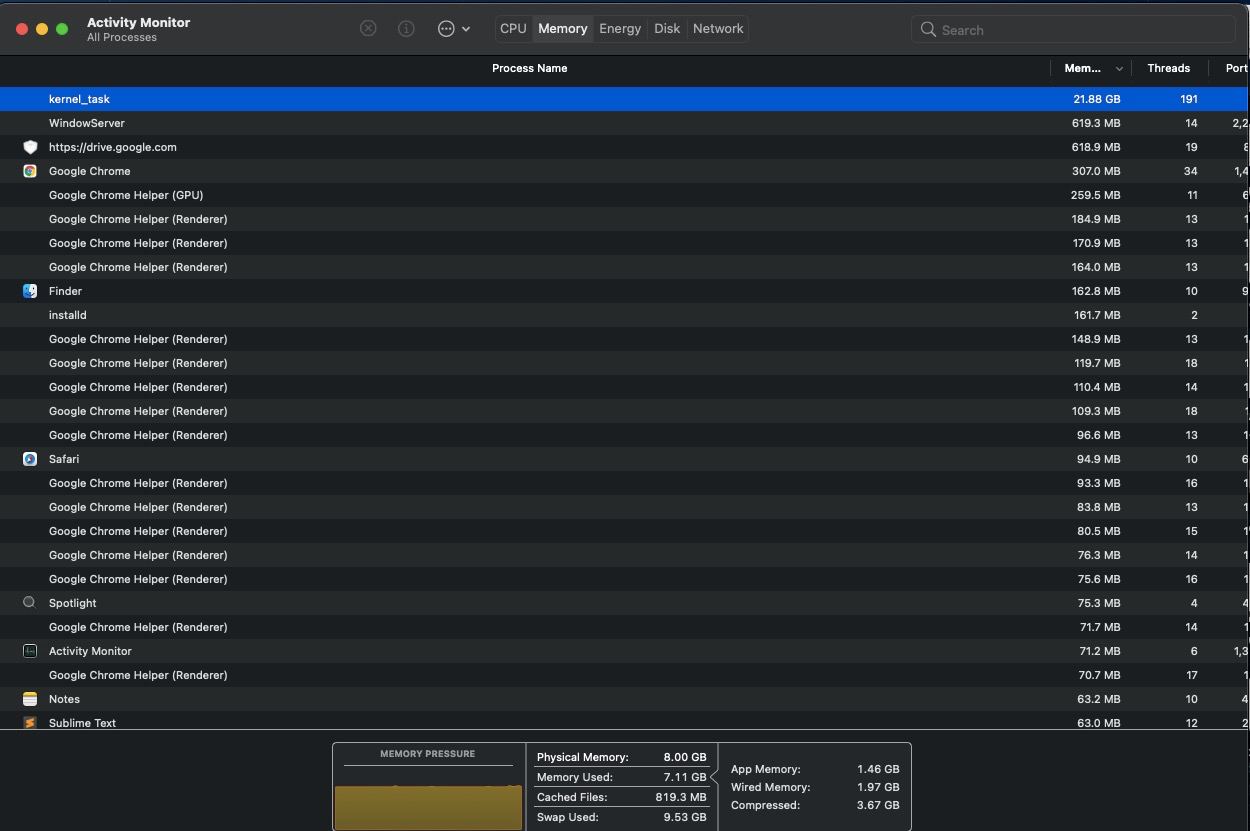
Task: Select the Safari process name
Action: (x=64, y=459)
